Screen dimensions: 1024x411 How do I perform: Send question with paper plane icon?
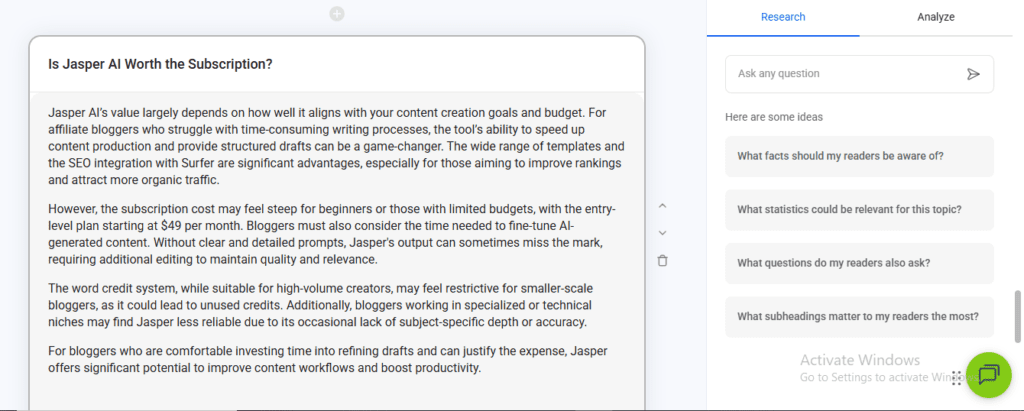pos(973,74)
